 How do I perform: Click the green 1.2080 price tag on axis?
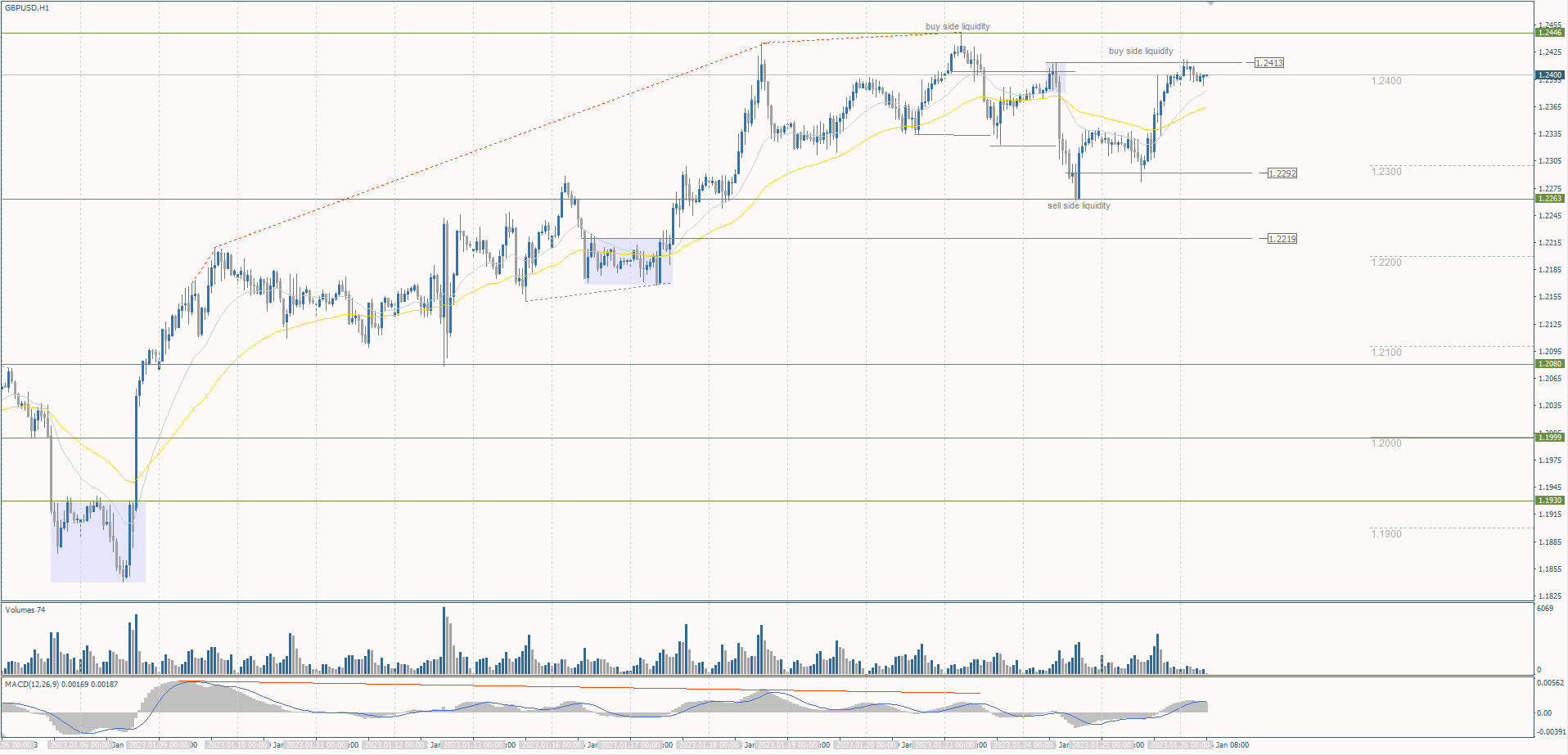click(x=1550, y=364)
